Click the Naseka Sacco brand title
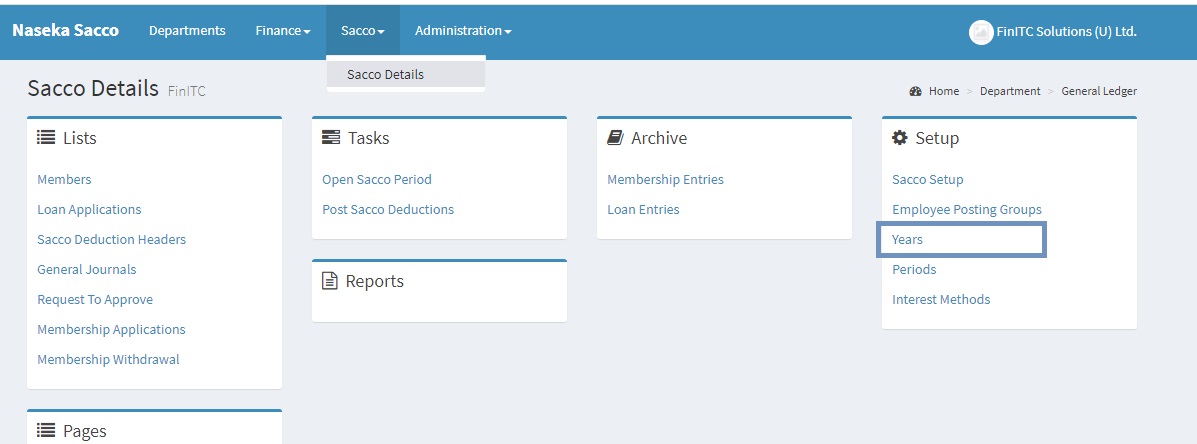1197x444 pixels. pyautogui.click(x=65, y=30)
